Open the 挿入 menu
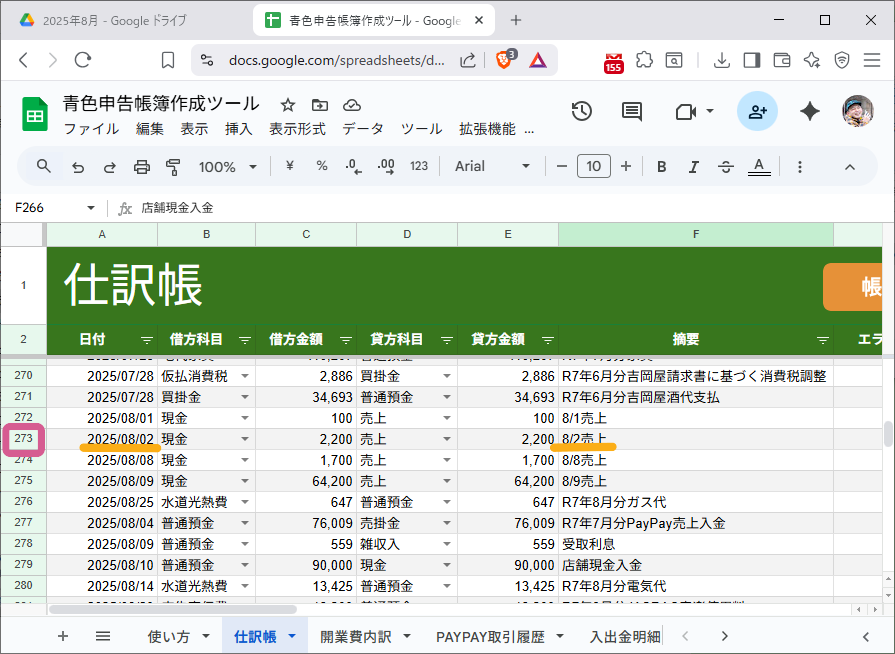The height and width of the screenshot is (654, 895). pyautogui.click(x=238, y=128)
